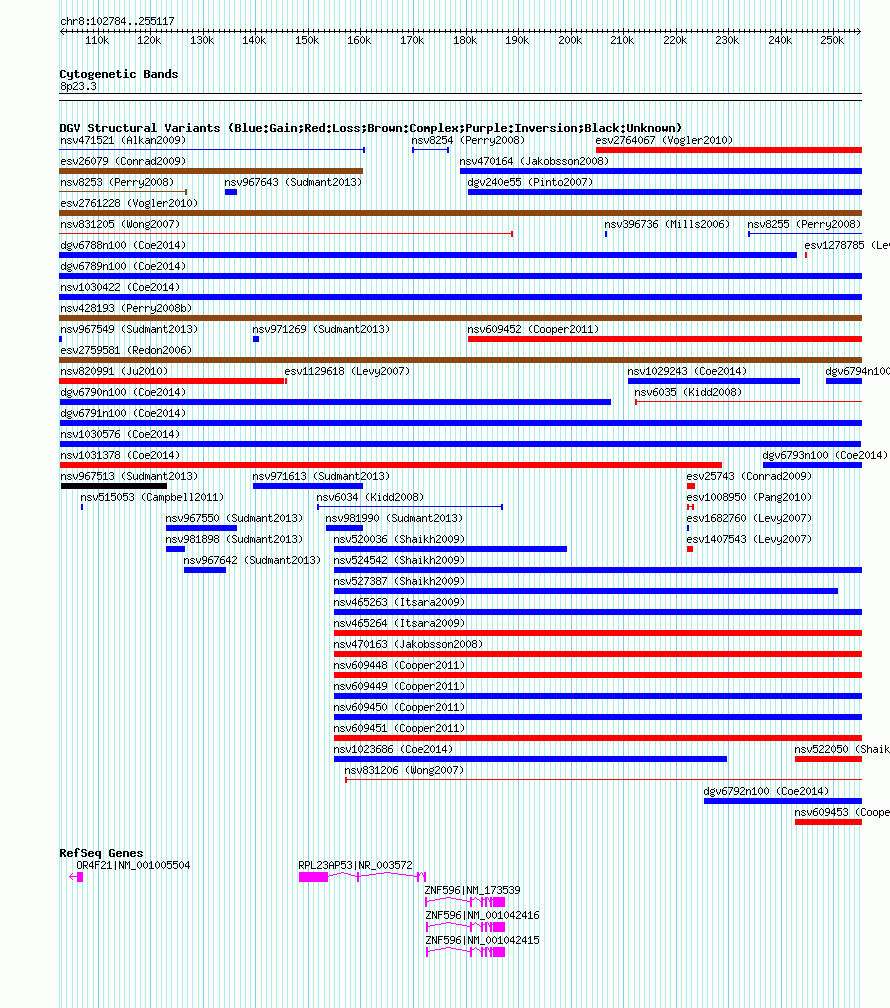Click the esv25743 (Conrad2009) label
This screenshot has width=890, height=1008.
(749, 476)
